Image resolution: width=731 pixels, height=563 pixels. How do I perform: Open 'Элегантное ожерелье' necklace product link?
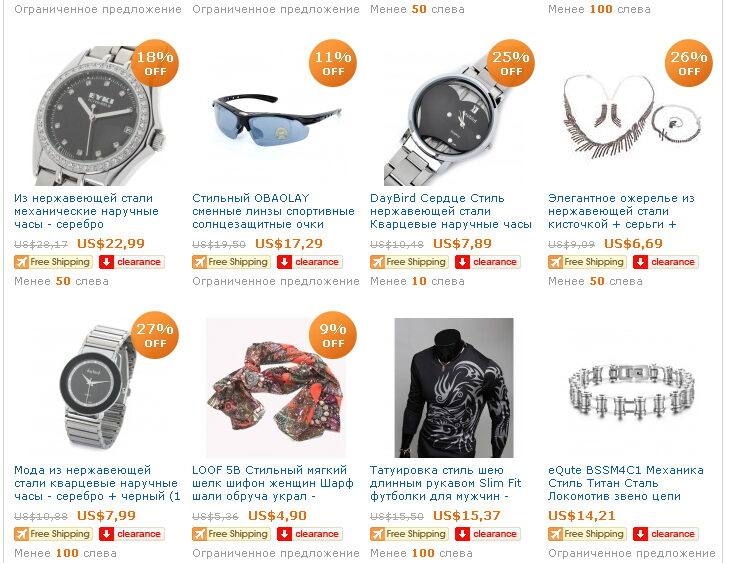tap(621, 211)
